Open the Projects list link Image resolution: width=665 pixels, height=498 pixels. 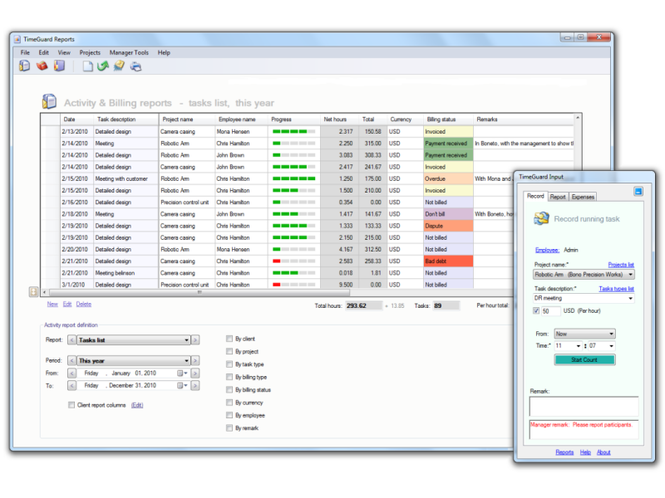(621, 265)
